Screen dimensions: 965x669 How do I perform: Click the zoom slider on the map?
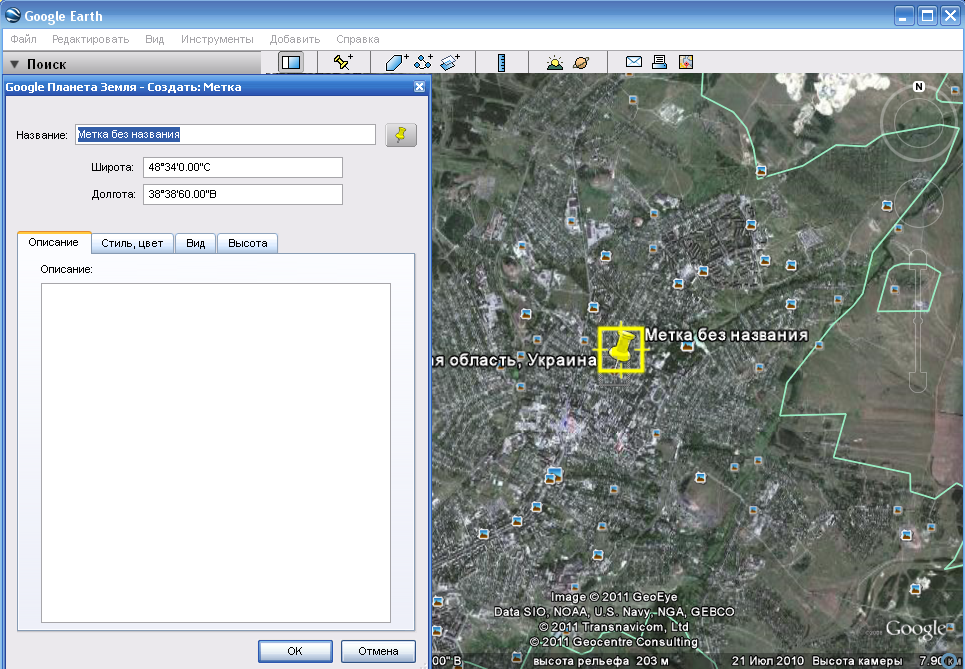(x=918, y=320)
